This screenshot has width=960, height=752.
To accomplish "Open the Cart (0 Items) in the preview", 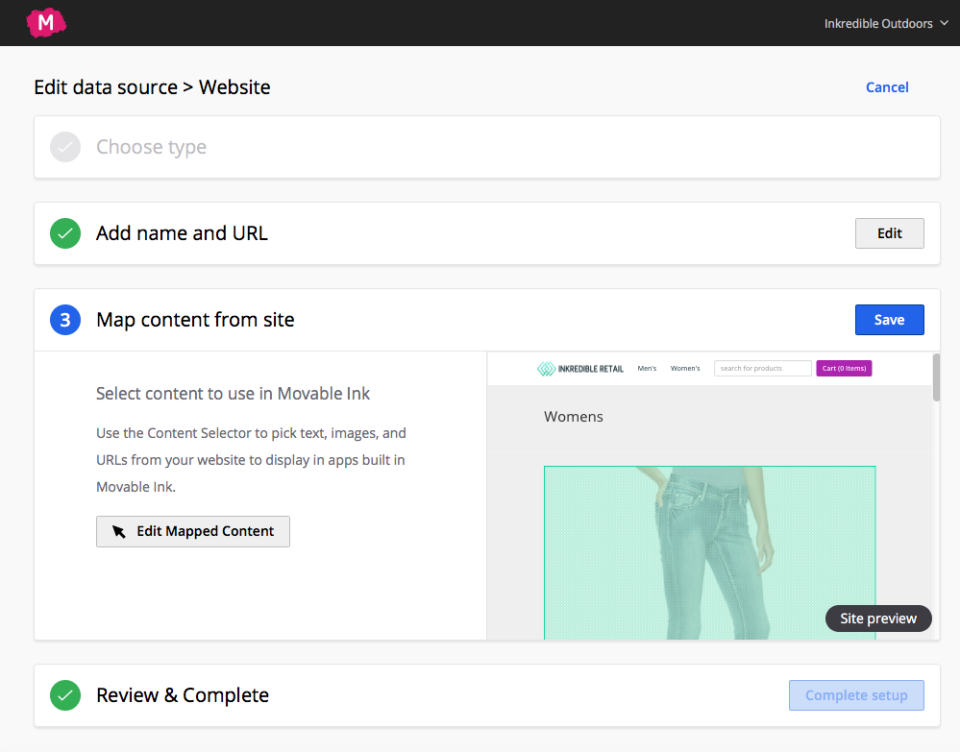I will tap(844, 369).
